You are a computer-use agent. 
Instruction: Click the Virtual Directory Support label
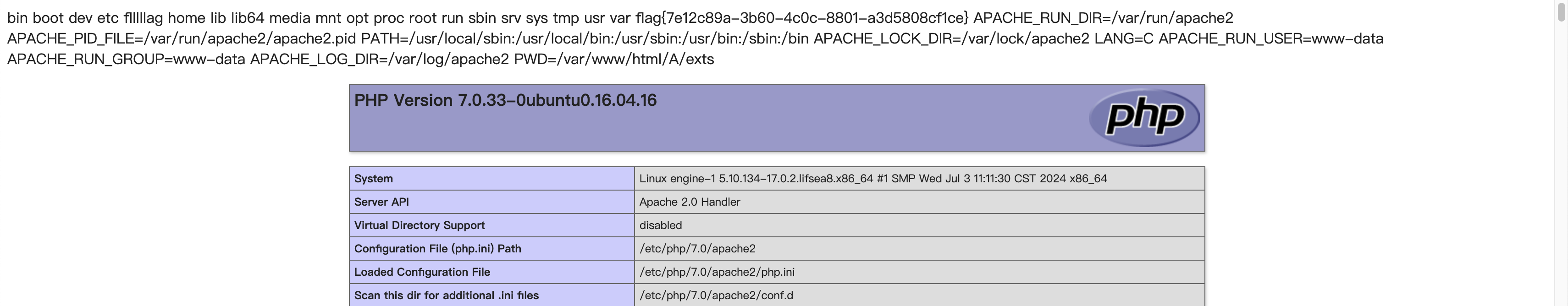click(x=419, y=225)
